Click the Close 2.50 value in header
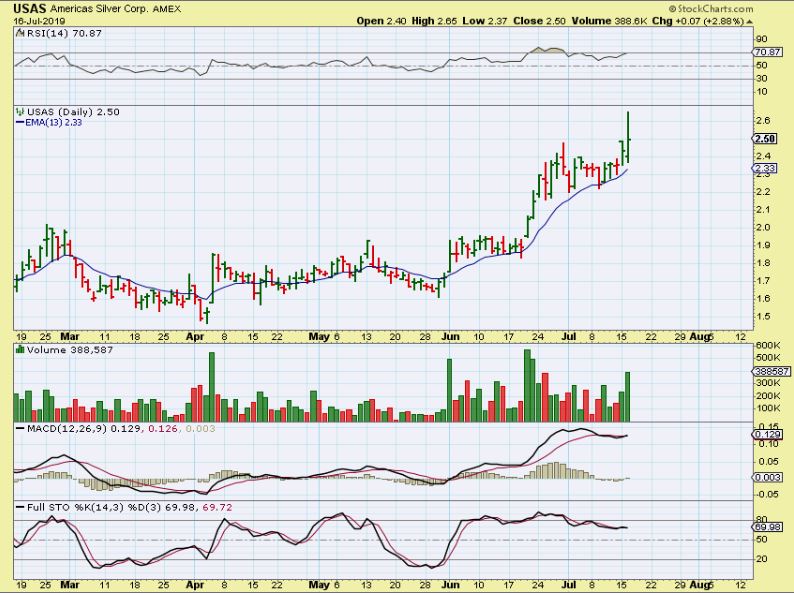Image resolution: width=794 pixels, height=595 pixels. click(x=540, y=21)
